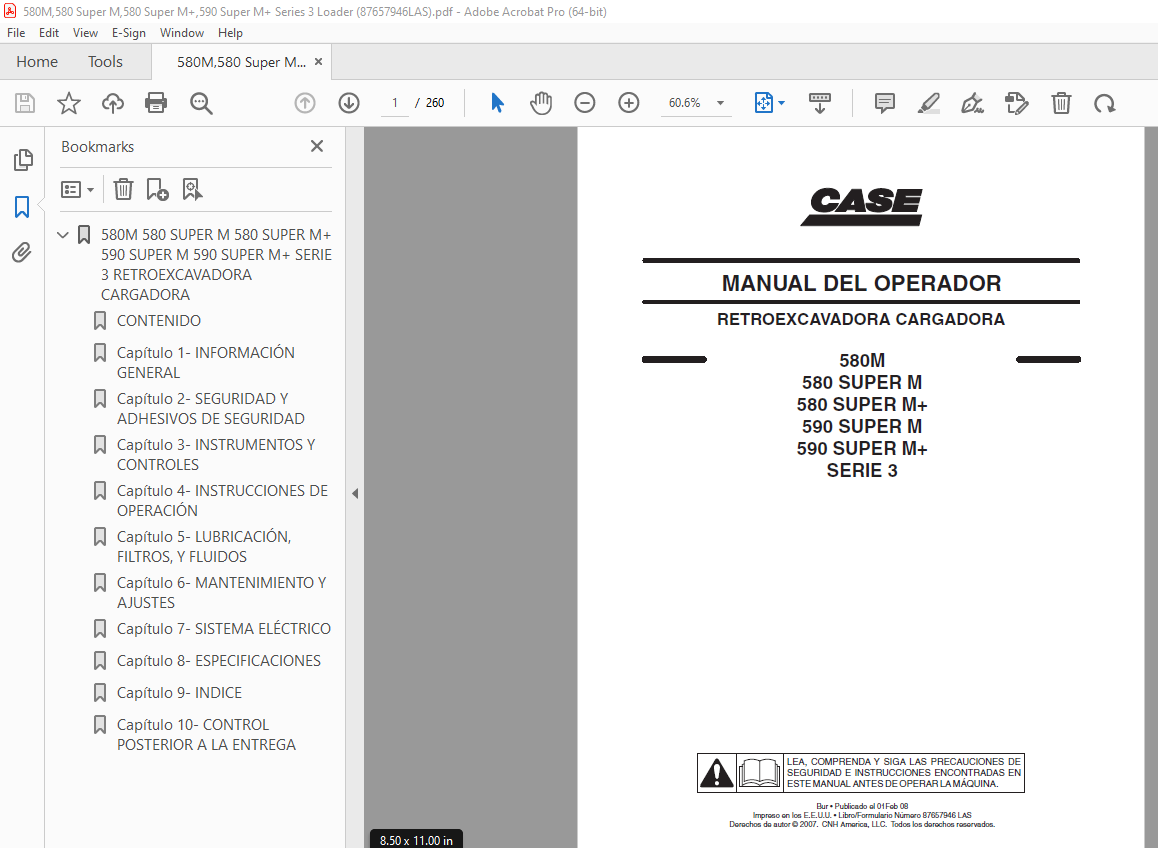Delete selected bookmark trash icon

pyautogui.click(x=123, y=190)
